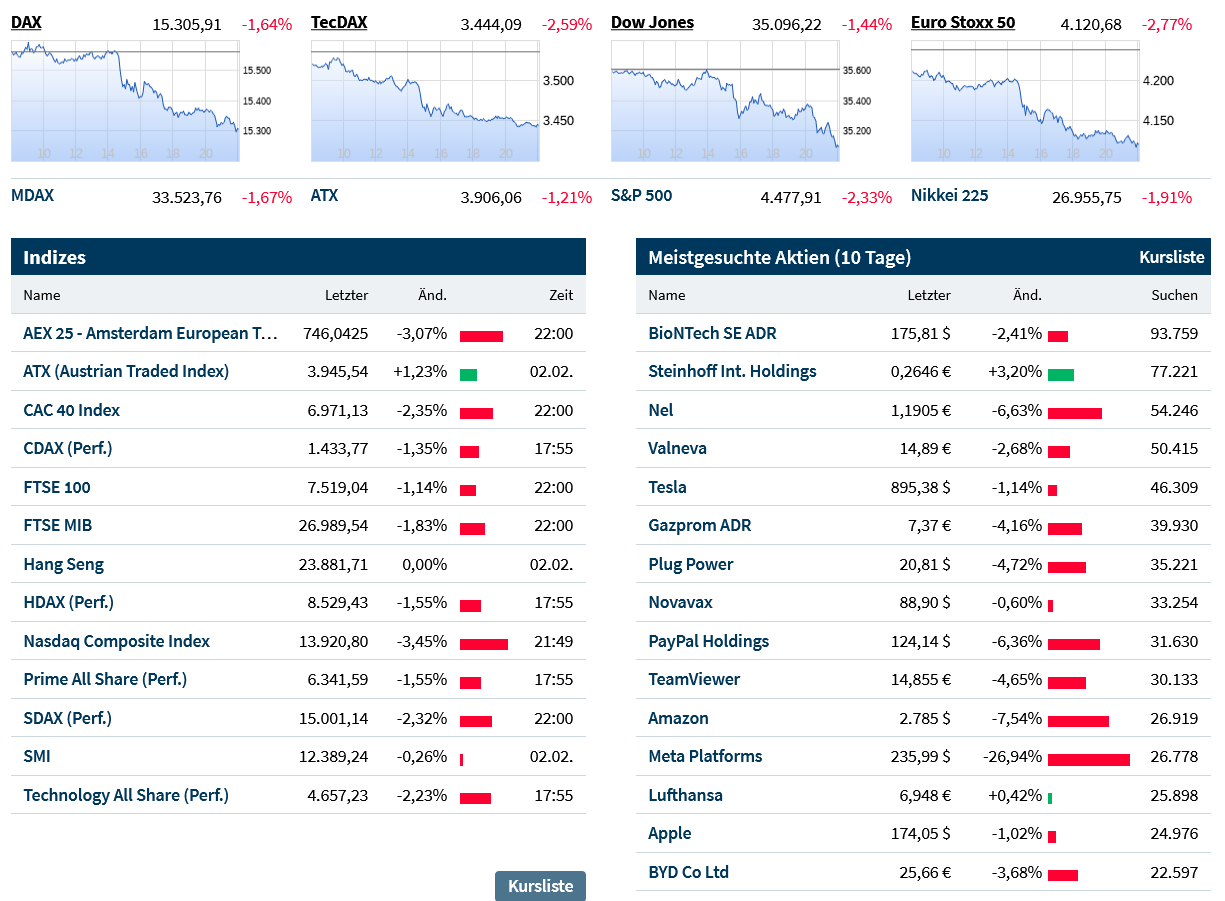Open the S&P 500 link
Screen dimensions: 1225x901
(641, 196)
